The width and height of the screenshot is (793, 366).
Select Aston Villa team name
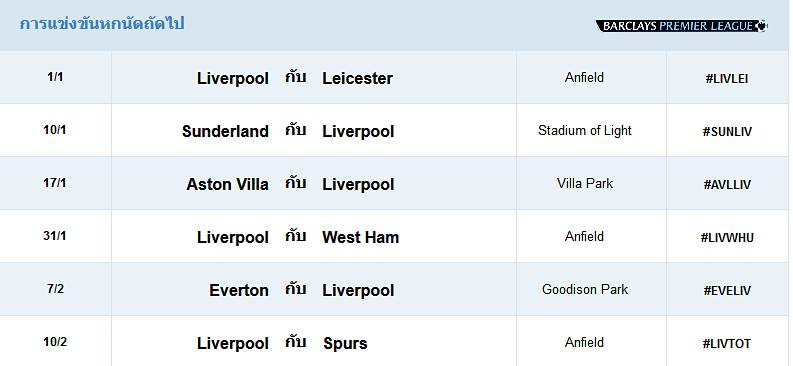[228, 185]
